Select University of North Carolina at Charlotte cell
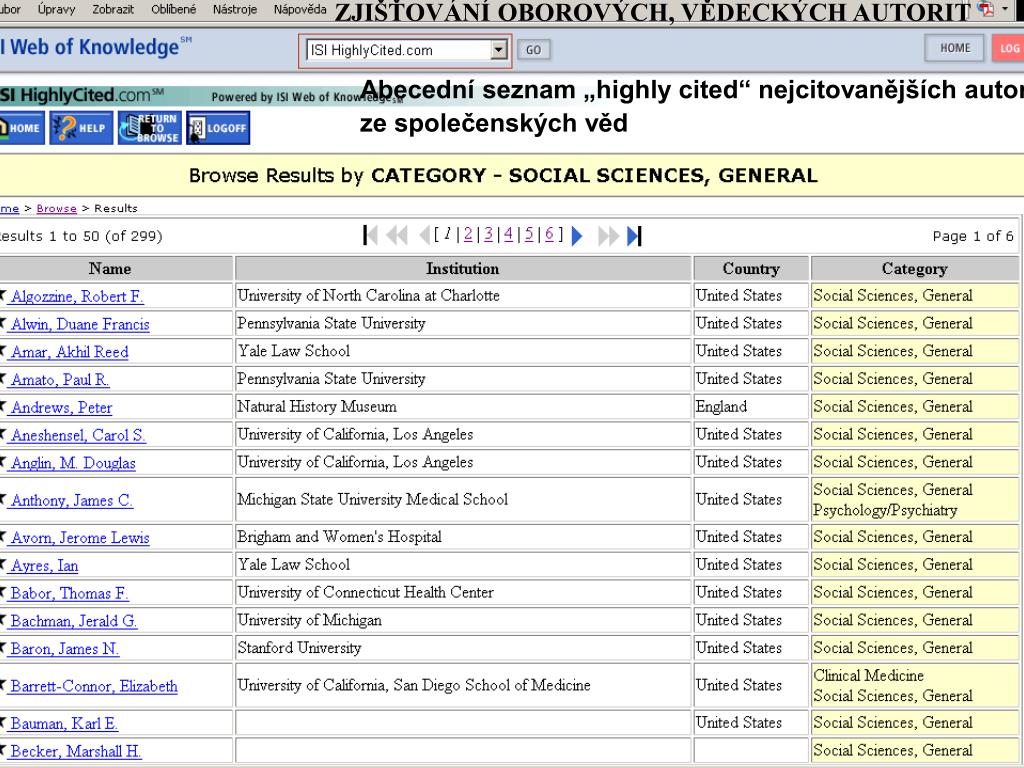Screen dimensions: 1024x768 [463, 295]
